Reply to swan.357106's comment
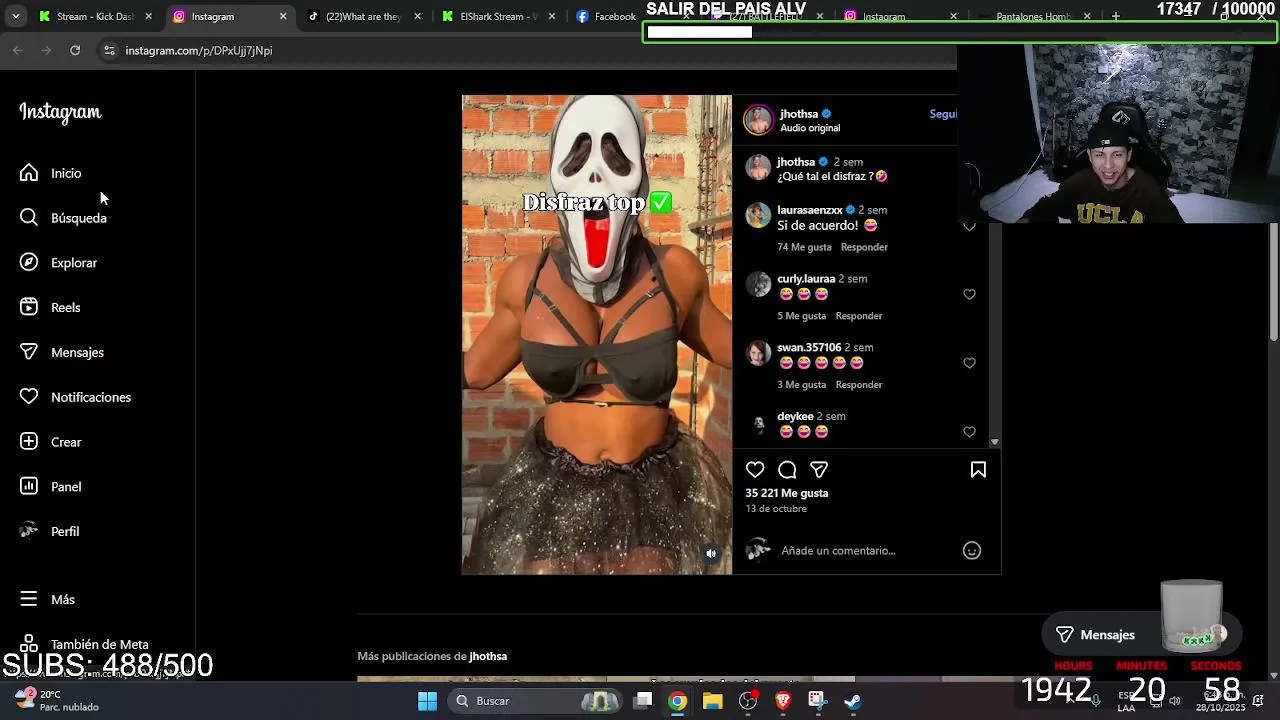 [859, 385]
